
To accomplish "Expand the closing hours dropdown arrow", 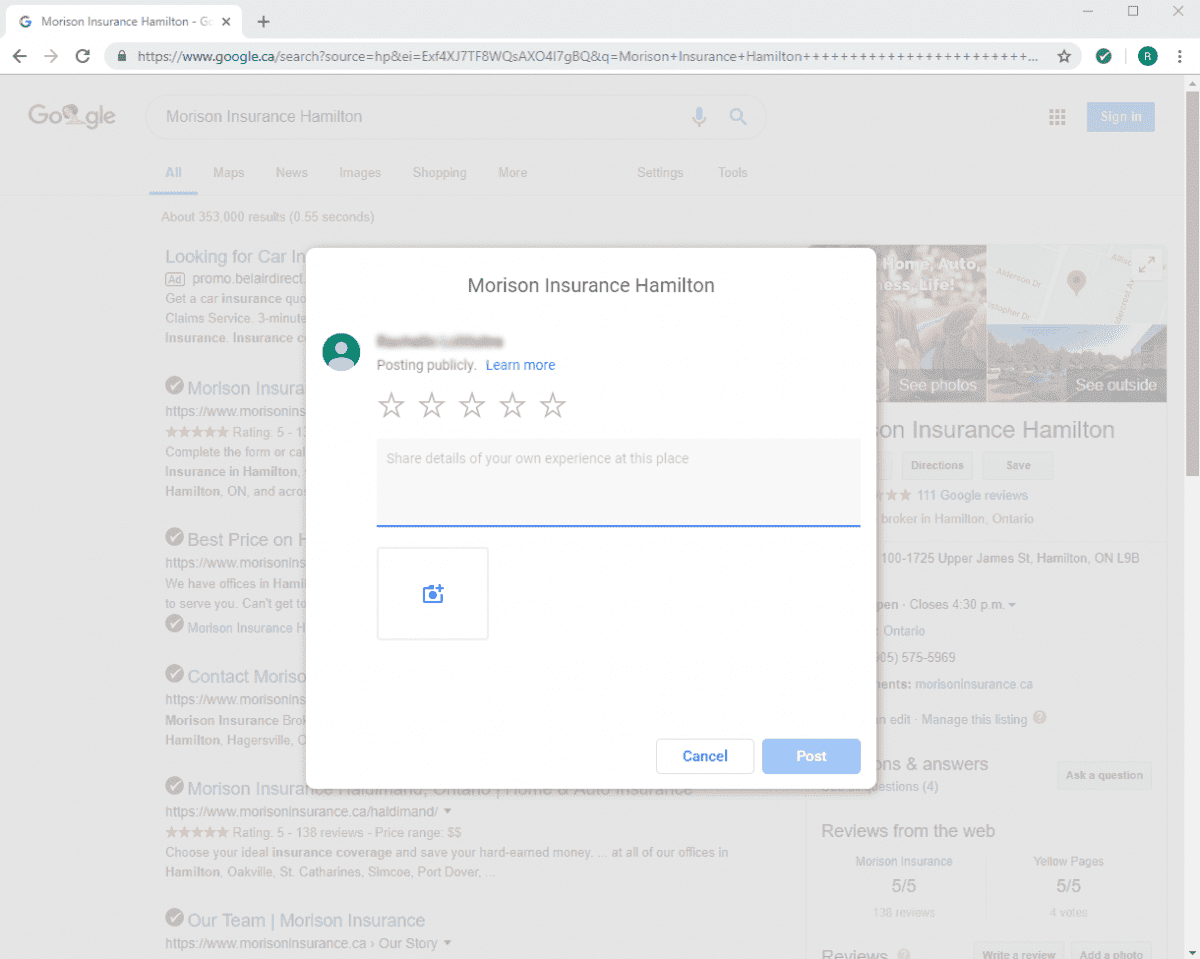I will point(1012,605).
